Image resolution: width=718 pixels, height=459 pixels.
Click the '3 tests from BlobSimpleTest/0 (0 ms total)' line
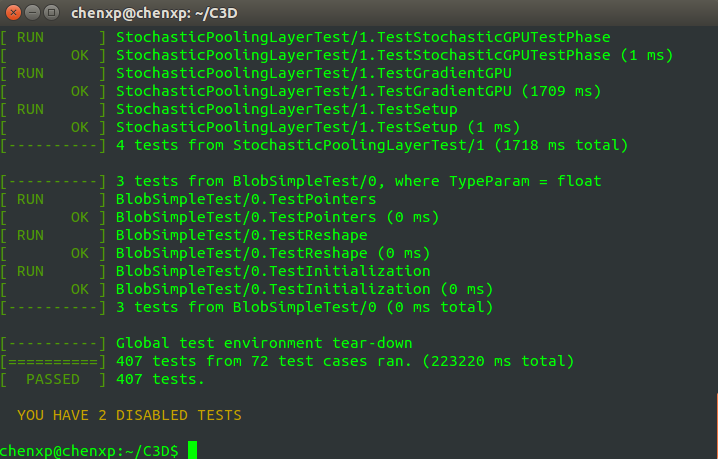[304, 307]
